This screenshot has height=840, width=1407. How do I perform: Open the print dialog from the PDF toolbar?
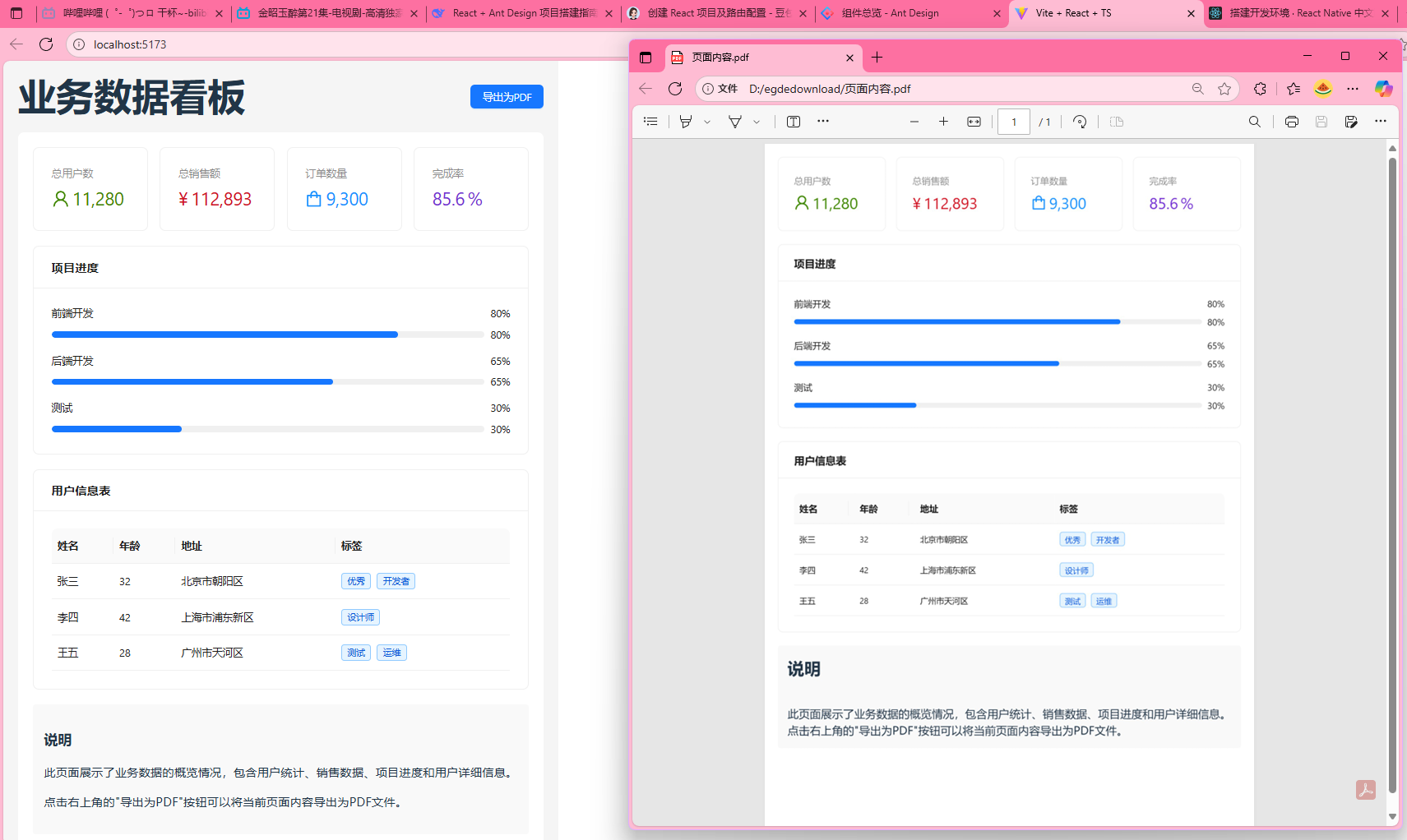[x=1290, y=122]
